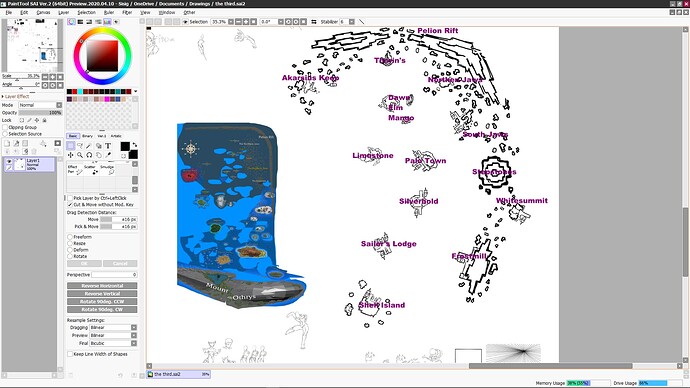
Task: Swap foreground and background colors
Action: tap(135, 144)
